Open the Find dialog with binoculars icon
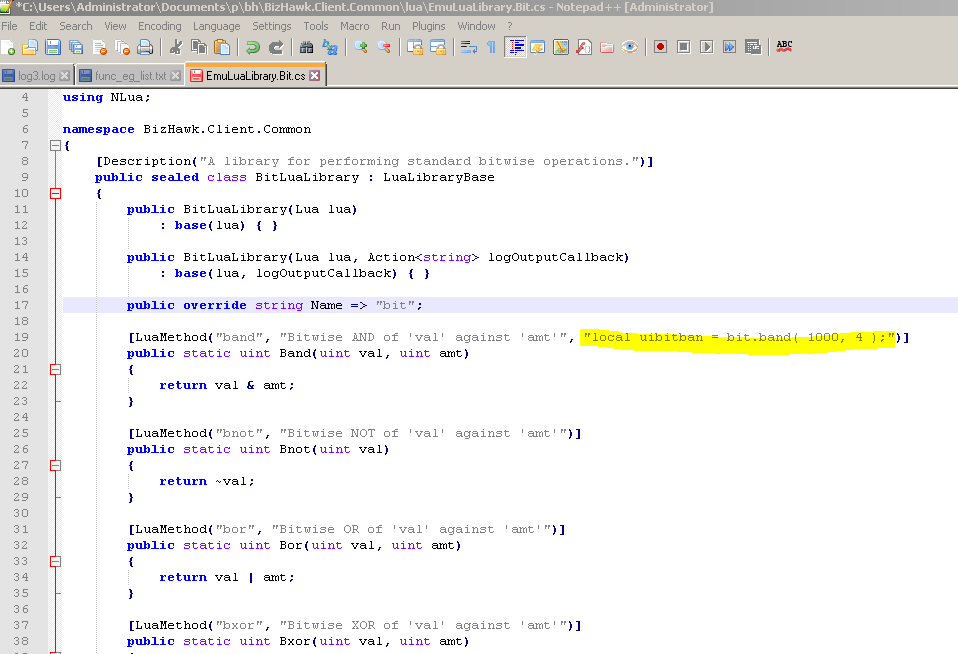The height and width of the screenshot is (654, 958). point(308,46)
